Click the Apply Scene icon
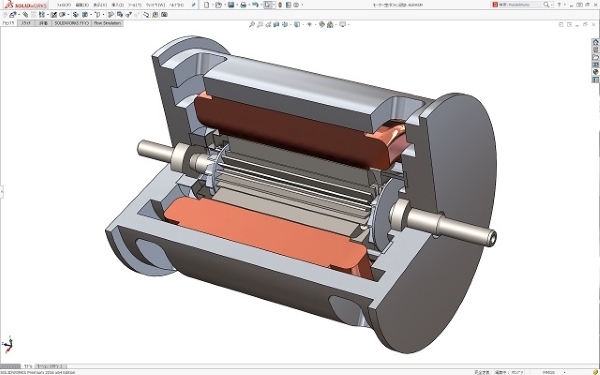Image resolution: width=600 pixels, height=375 pixels. pyautogui.click(x=330, y=24)
